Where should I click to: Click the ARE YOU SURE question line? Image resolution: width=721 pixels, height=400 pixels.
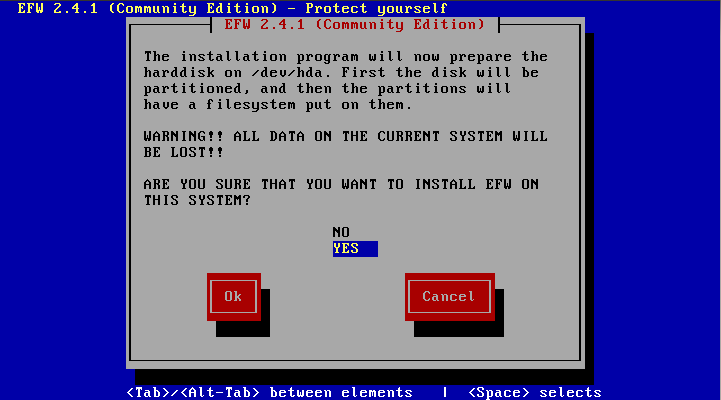(x=341, y=184)
